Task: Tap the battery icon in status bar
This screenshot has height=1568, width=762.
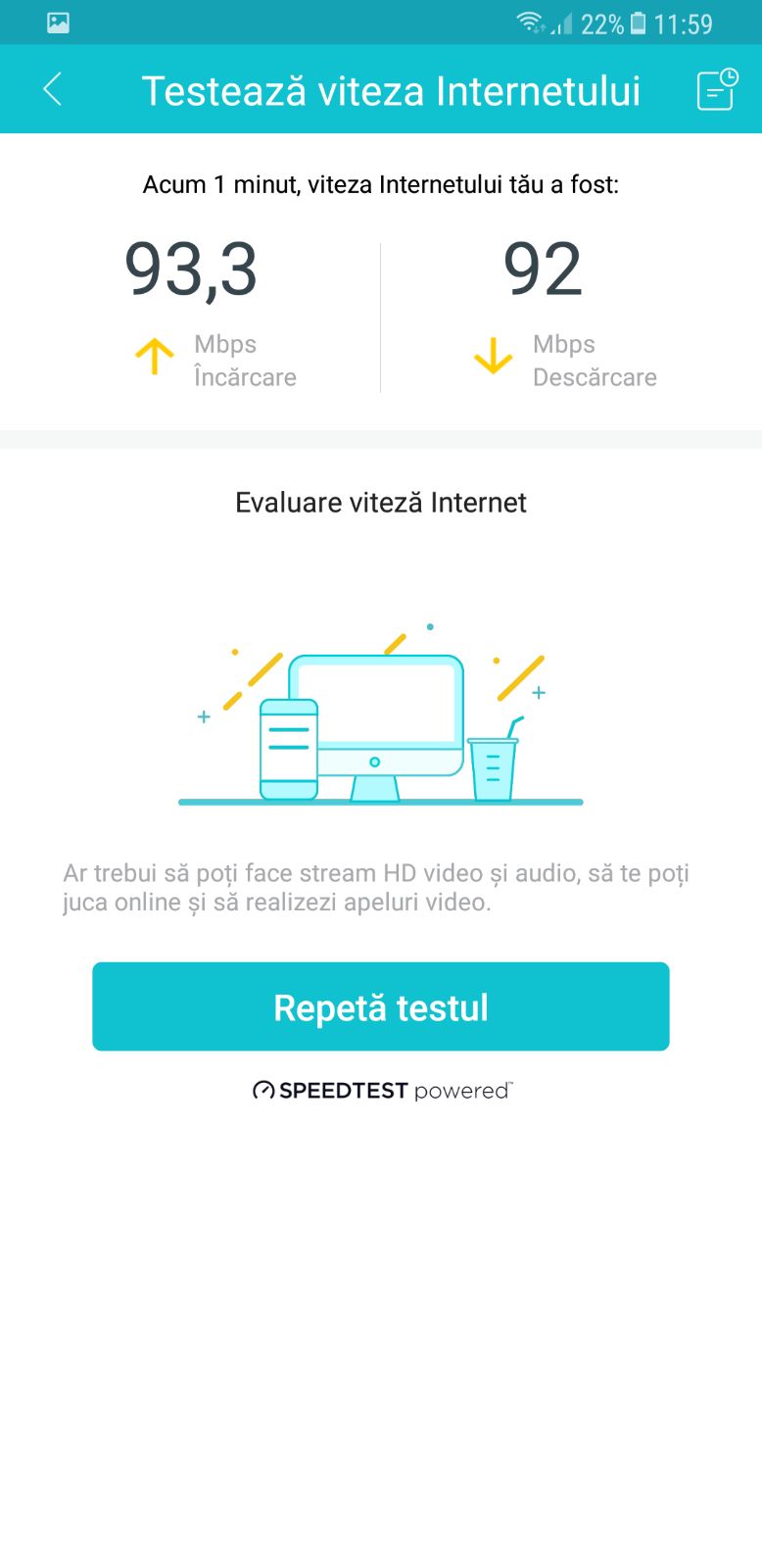Action: click(x=638, y=23)
